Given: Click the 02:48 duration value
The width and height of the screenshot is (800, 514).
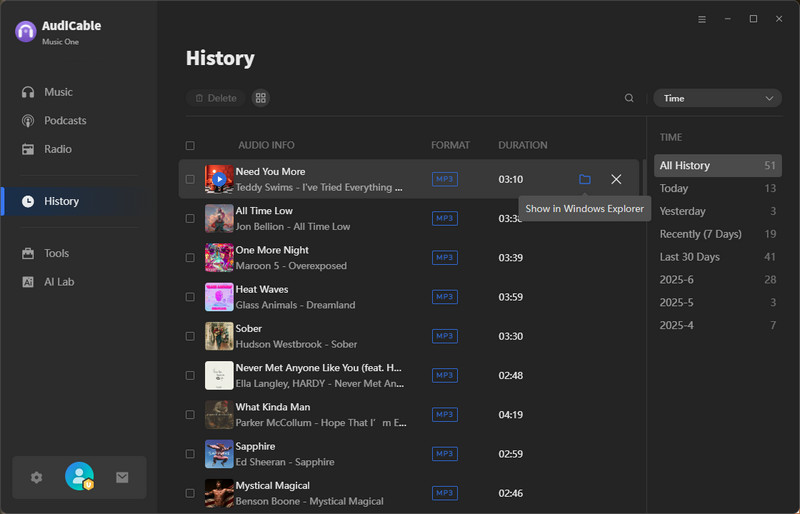Looking at the screenshot, I should (x=511, y=376).
